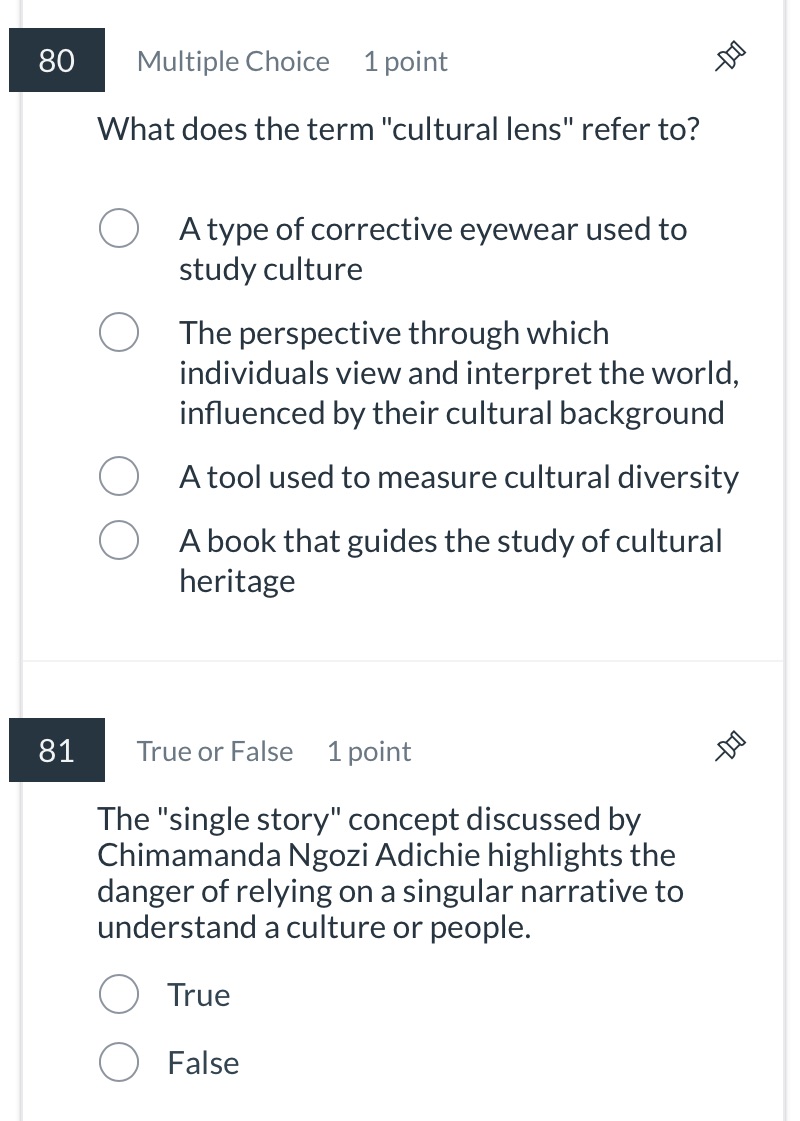Image resolution: width=800 pixels, height=1121 pixels.
Task: Mark question 81 as False
Action: [x=118, y=1063]
